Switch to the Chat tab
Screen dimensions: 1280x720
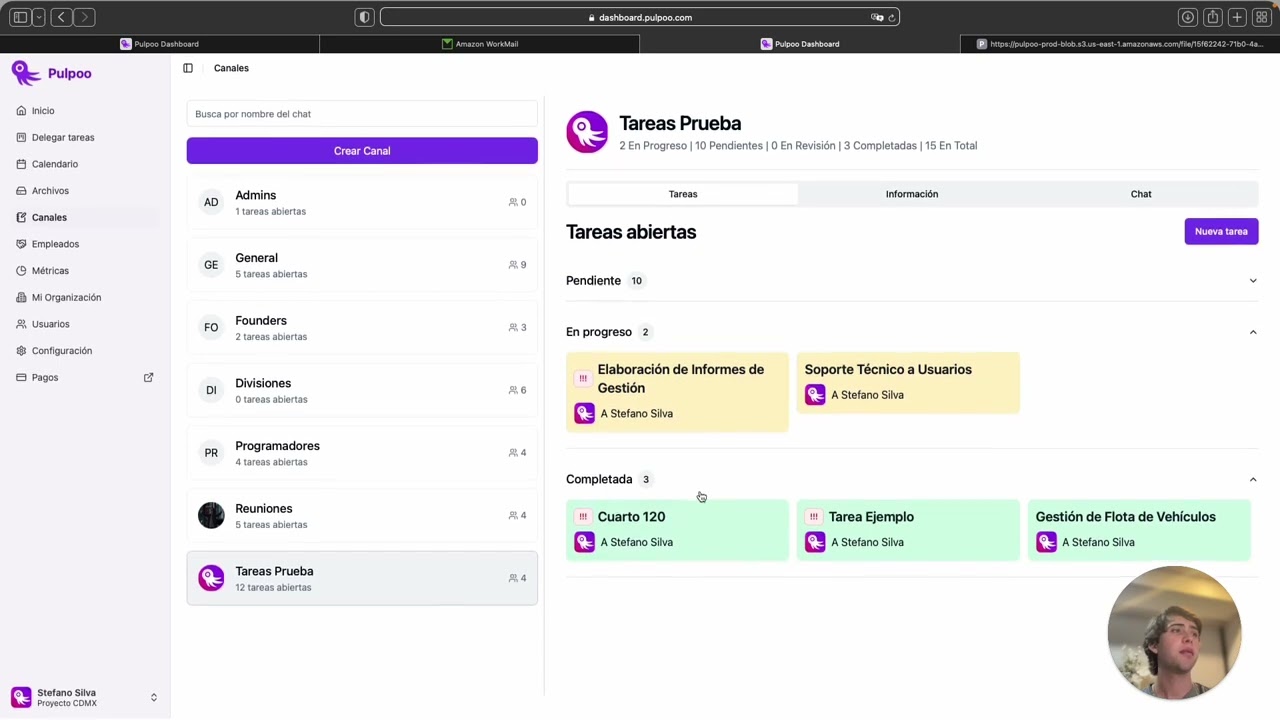[1141, 194]
